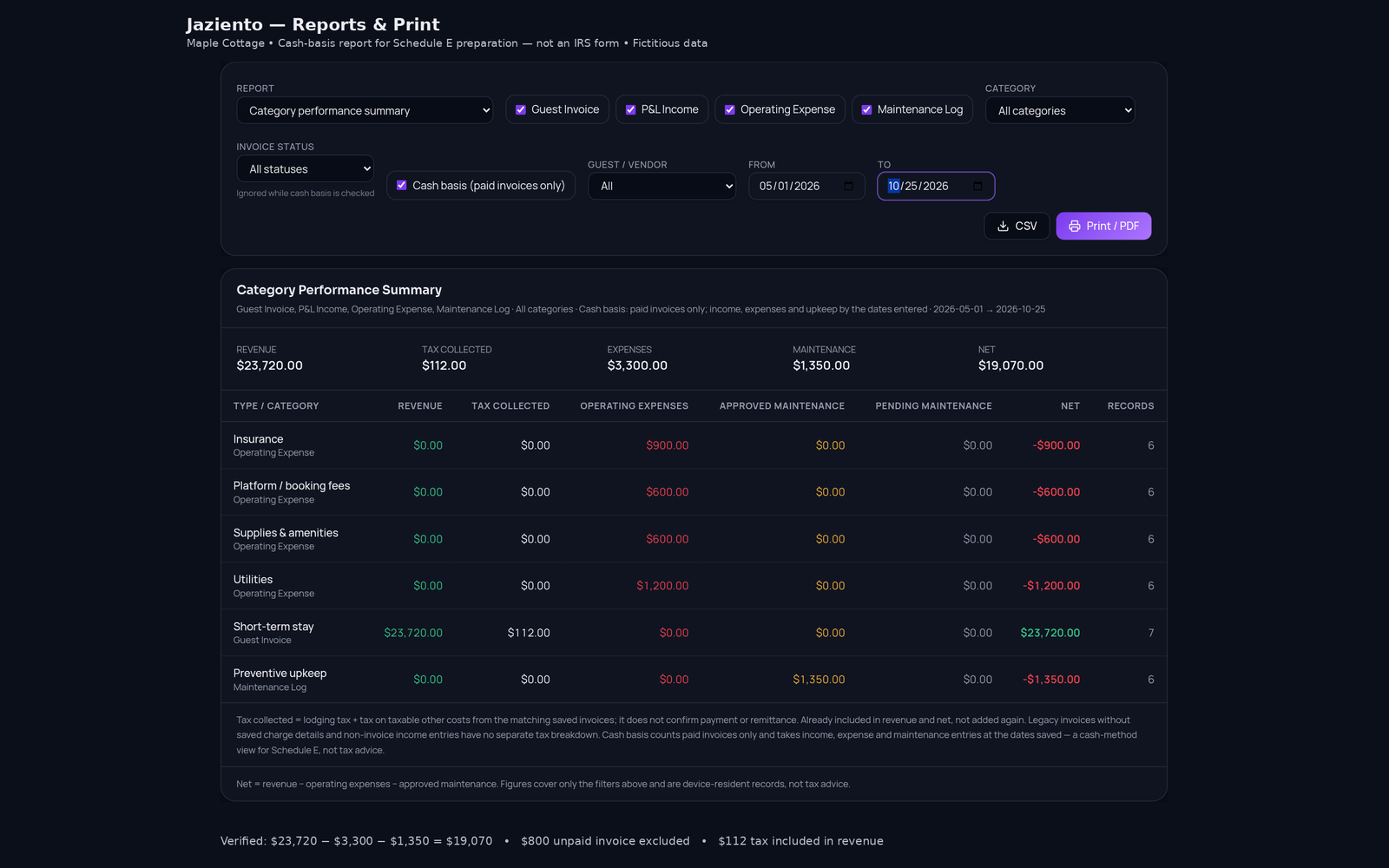The width and height of the screenshot is (1389, 868).
Task: Select summary Net total $19,070.00
Action: tap(1010, 365)
